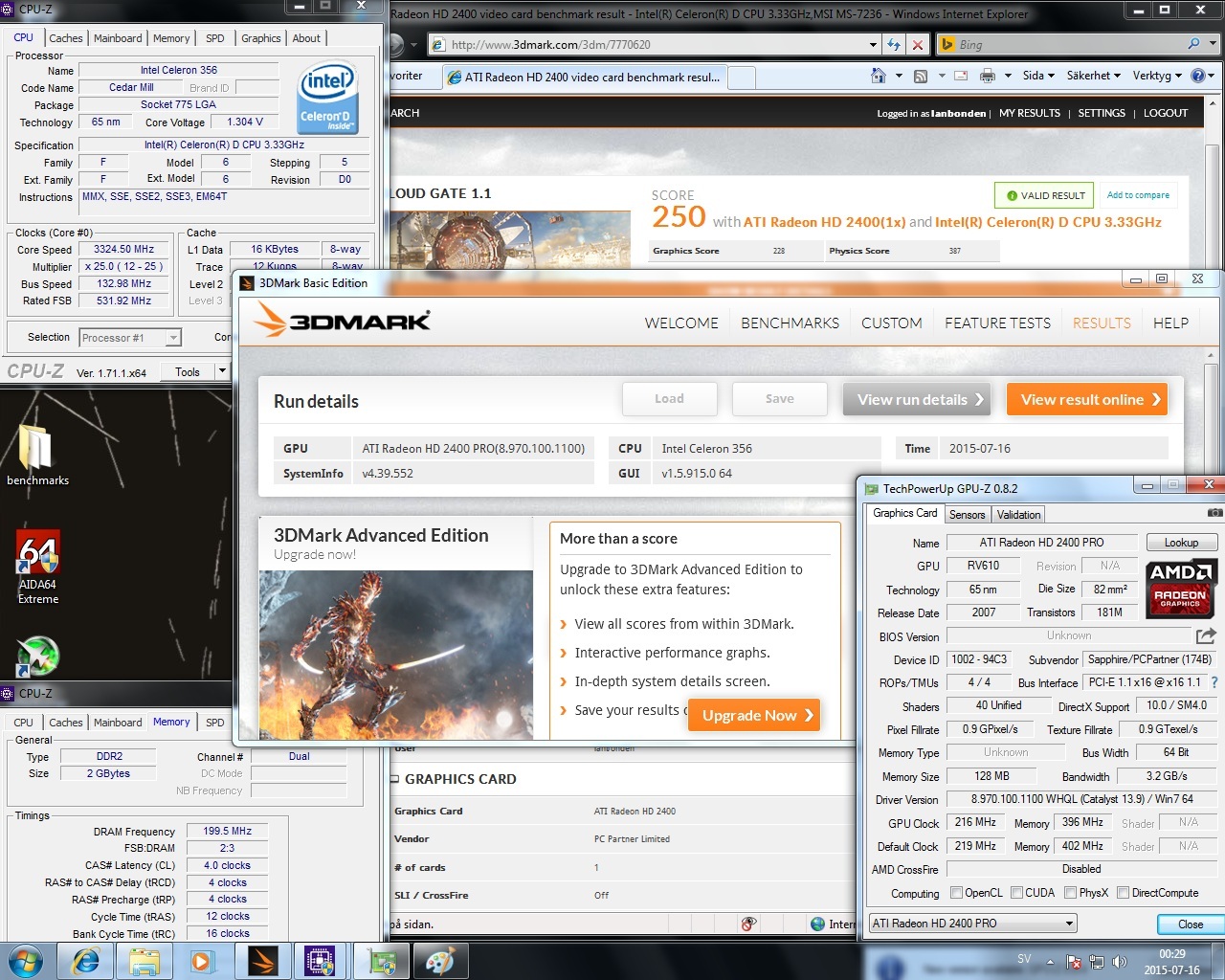Click the Paint palette taskbar icon
Screen dimensions: 1225x980
[x=440, y=961]
